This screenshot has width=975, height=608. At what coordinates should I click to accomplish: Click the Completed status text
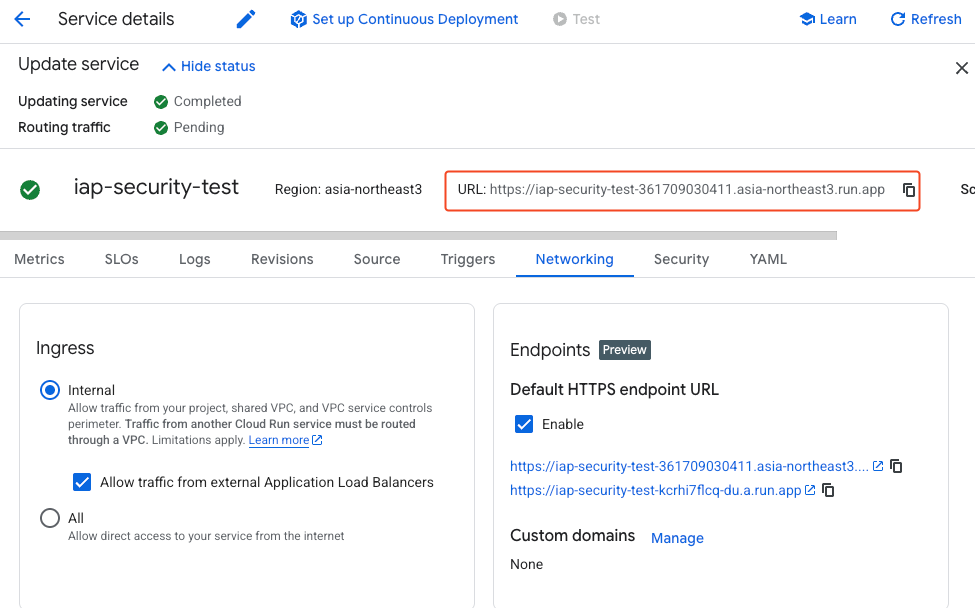208,101
